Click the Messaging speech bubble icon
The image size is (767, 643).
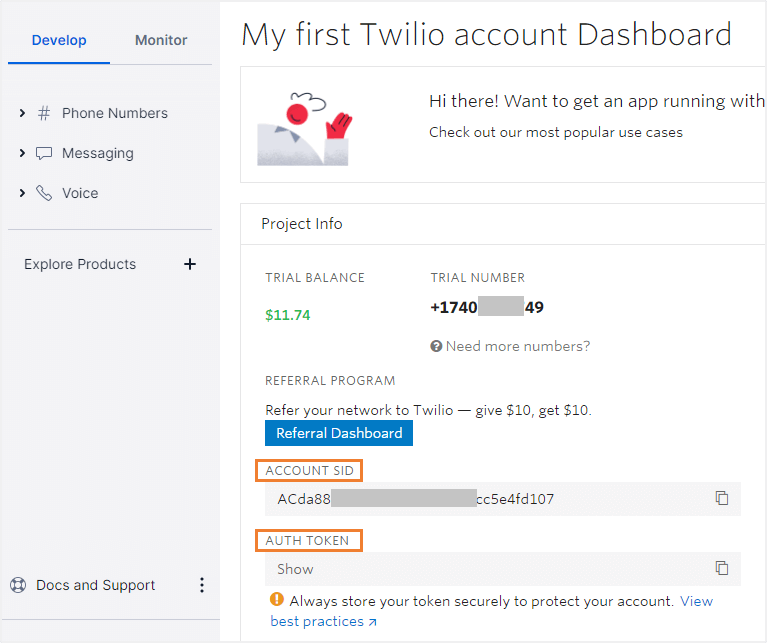tap(44, 153)
